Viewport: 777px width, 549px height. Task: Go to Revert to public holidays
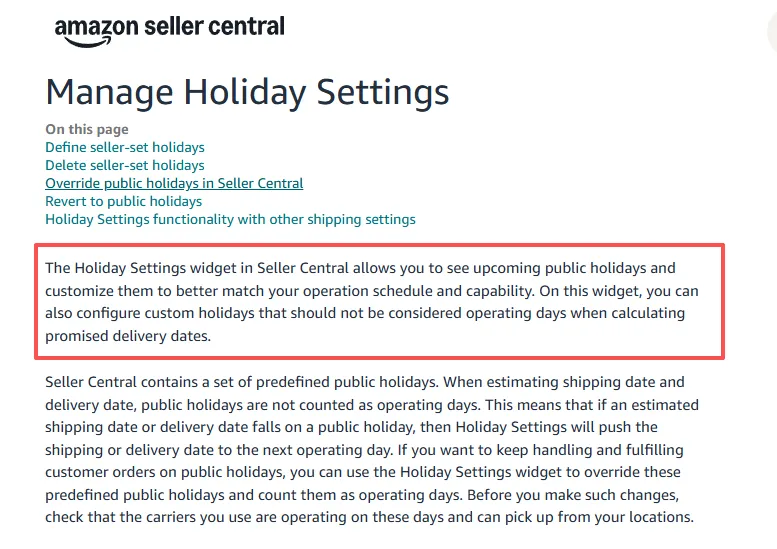(x=124, y=201)
